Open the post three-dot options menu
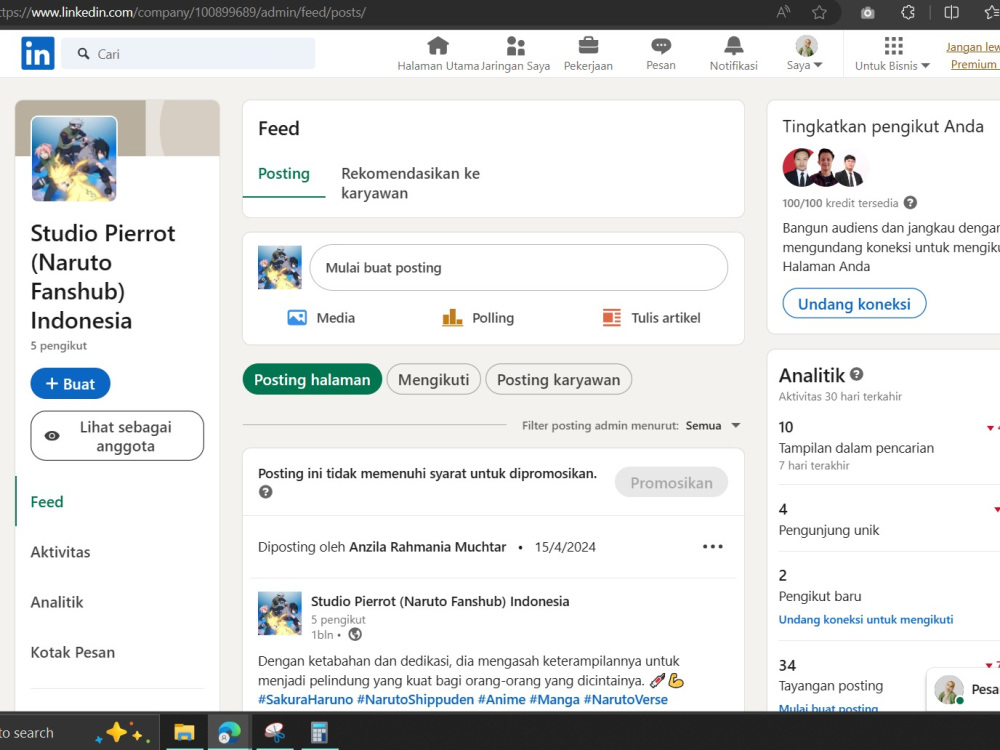The image size is (1000, 750). (712, 547)
